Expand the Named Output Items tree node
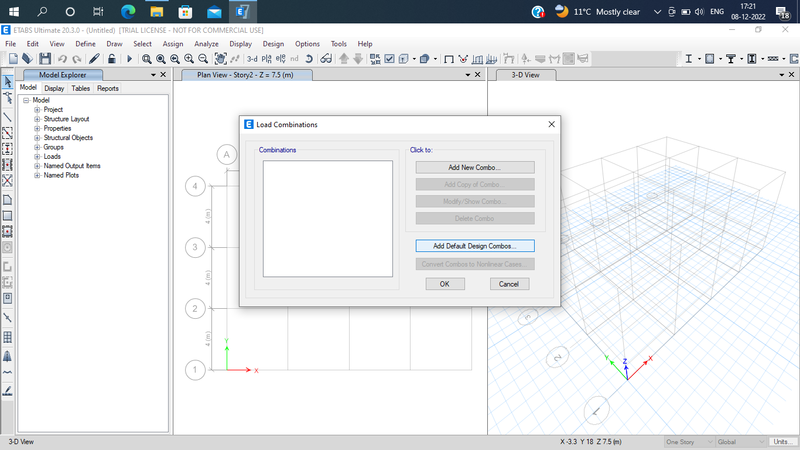 click(37, 166)
